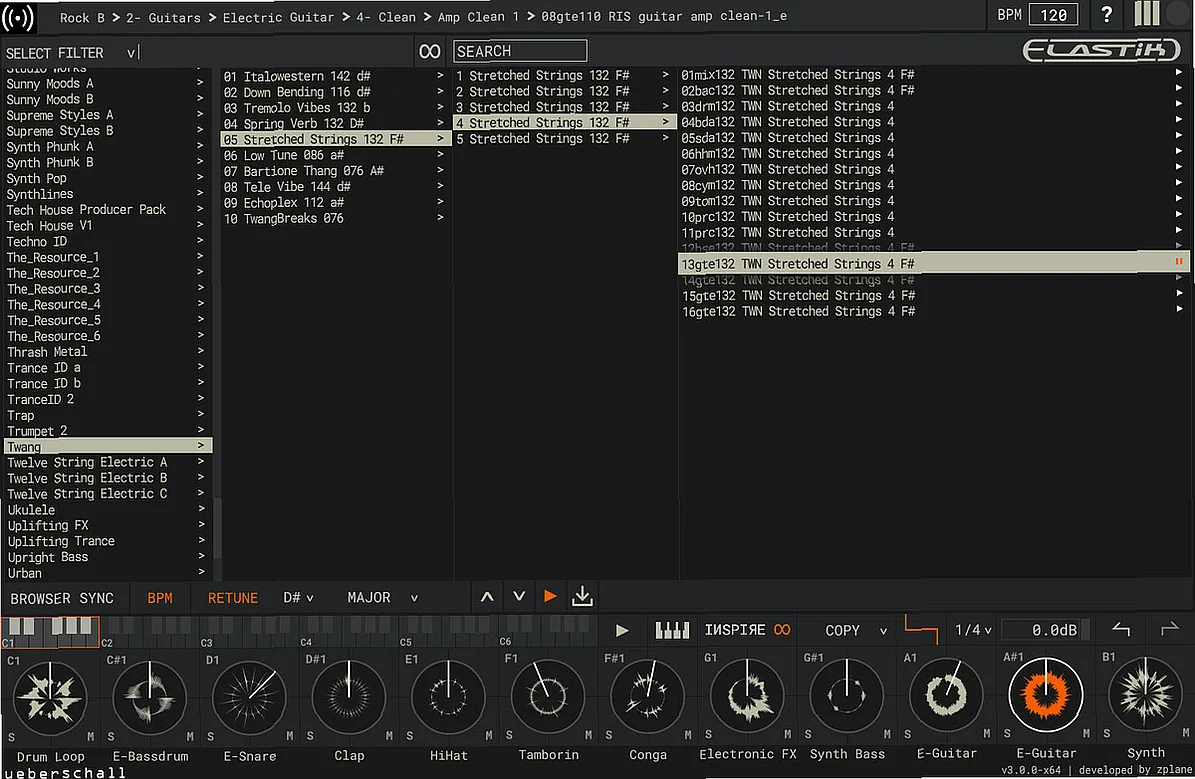This screenshot has width=1195, height=779.
Task: Enable the BROWSER SYNC toggle
Action: (x=64, y=597)
